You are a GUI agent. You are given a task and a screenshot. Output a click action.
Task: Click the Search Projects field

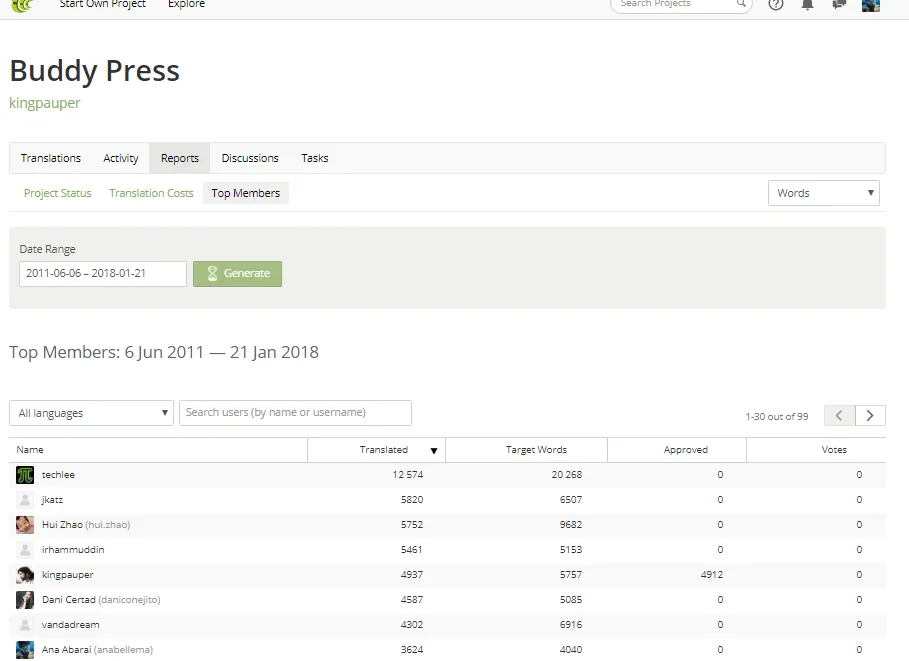681,5
